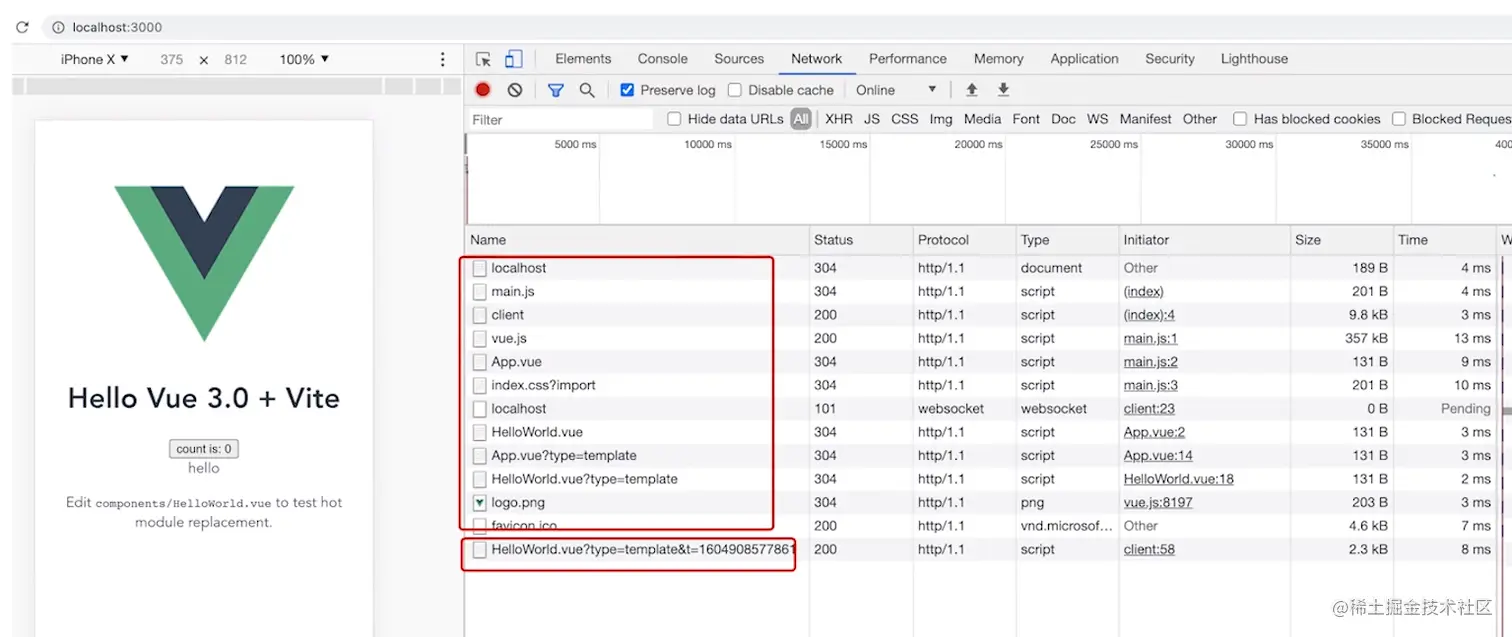The image size is (1512, 637).
Task: Click the 812 height field
Action: 236,59
